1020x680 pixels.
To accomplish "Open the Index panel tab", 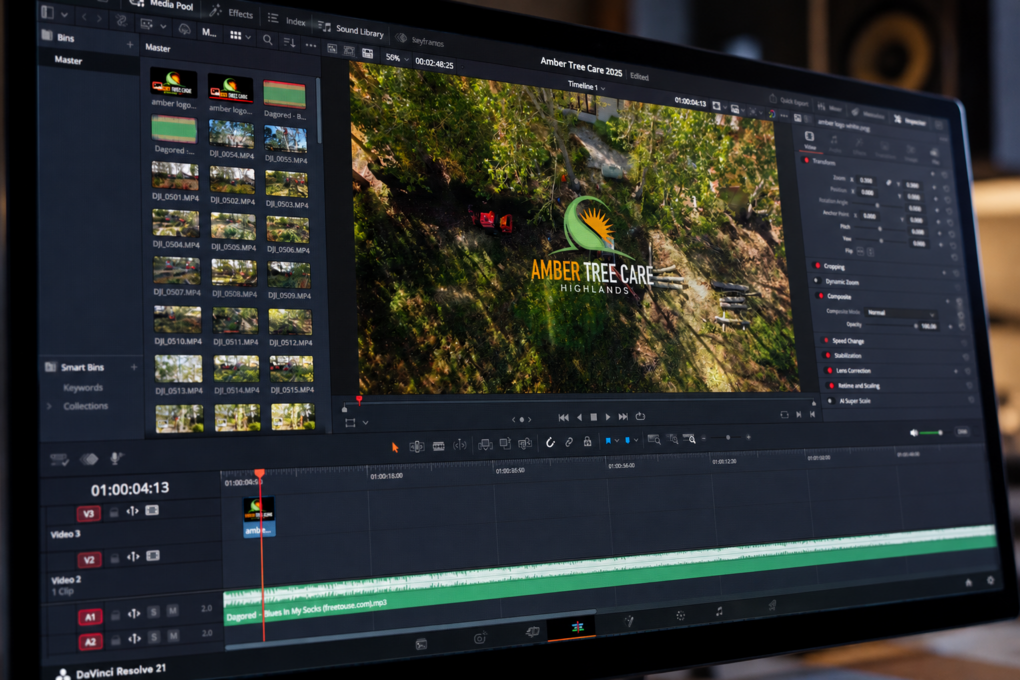I will pyautogui.click(x=287, y=20).
